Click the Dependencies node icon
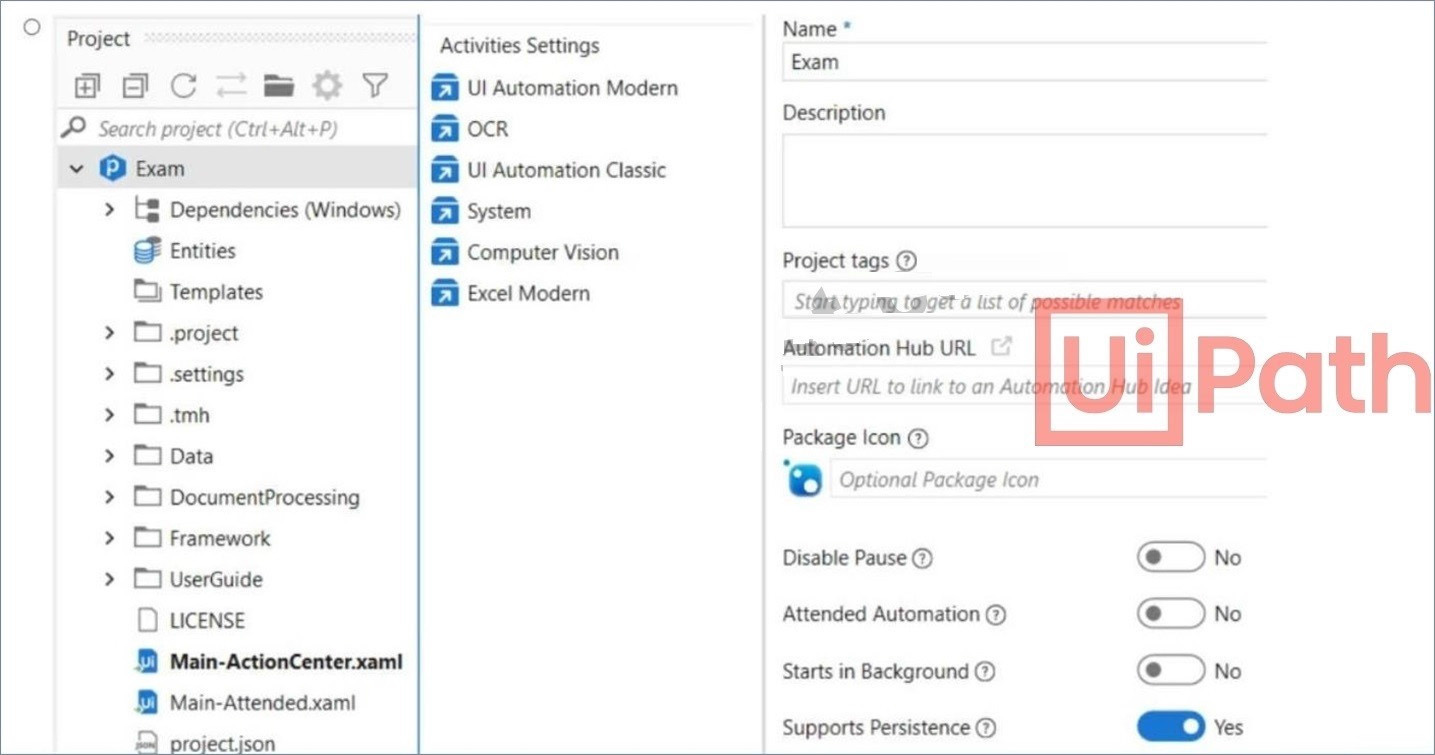Viewport: 1435px width, 755px height. (147, 210)
